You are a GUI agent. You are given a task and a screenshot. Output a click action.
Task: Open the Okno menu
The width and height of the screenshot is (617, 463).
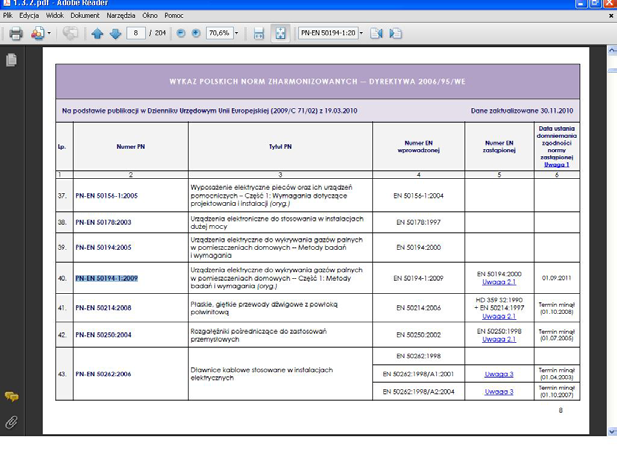pos(150,16)
